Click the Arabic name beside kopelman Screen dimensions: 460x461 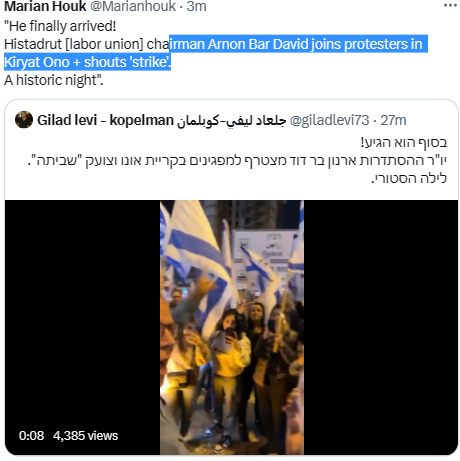[232, 120]
